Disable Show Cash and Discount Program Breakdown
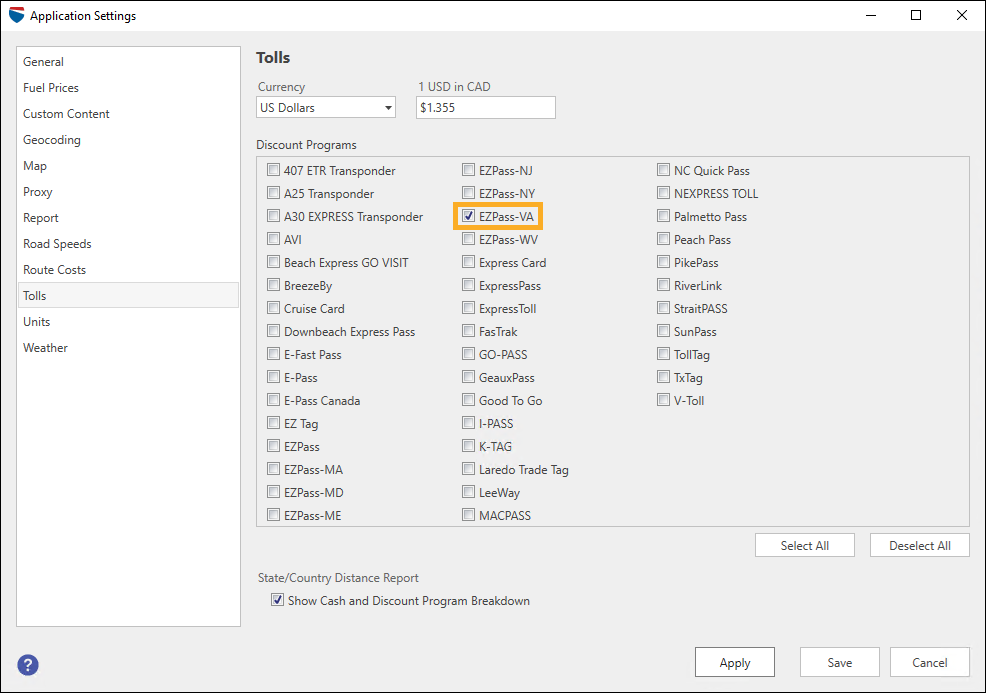The height and width of the screenshot is (693, 986). coord(277,600)
